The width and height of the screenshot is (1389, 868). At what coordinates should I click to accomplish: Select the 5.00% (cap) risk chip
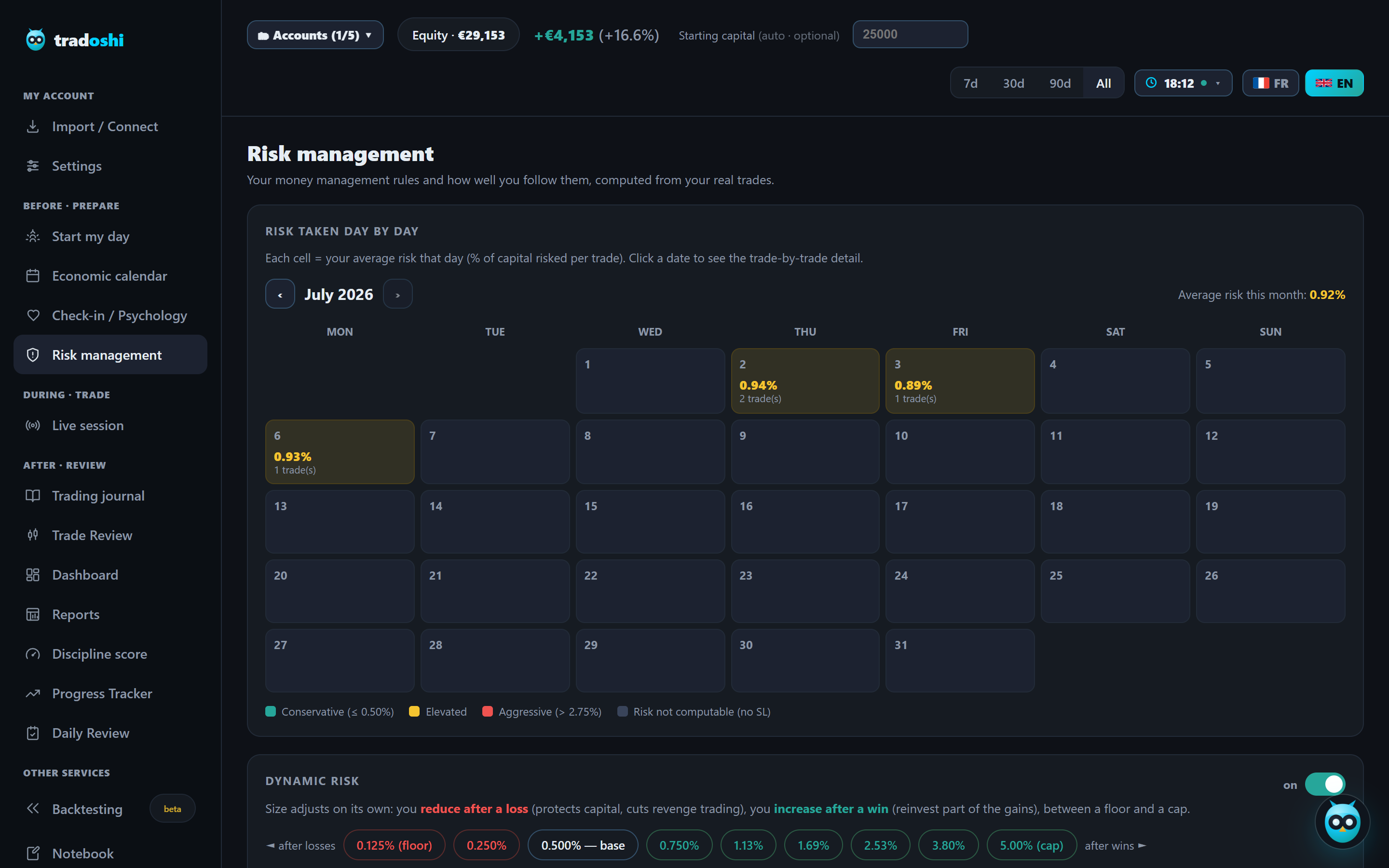pos(1032,845)
